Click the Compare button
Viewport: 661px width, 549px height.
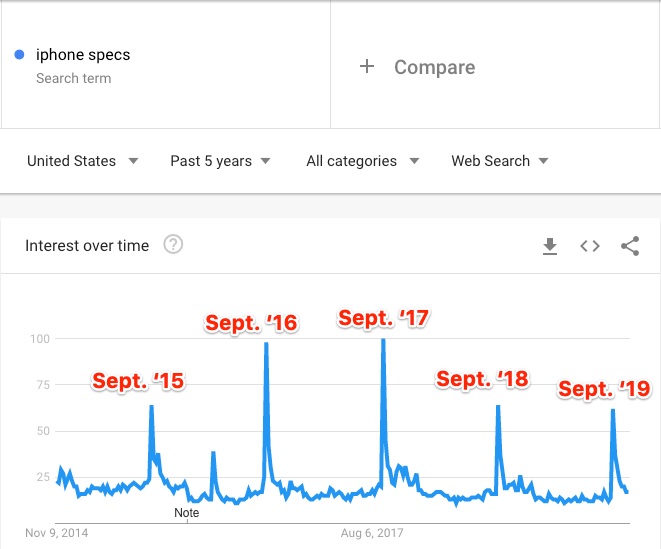click(434, 67)
